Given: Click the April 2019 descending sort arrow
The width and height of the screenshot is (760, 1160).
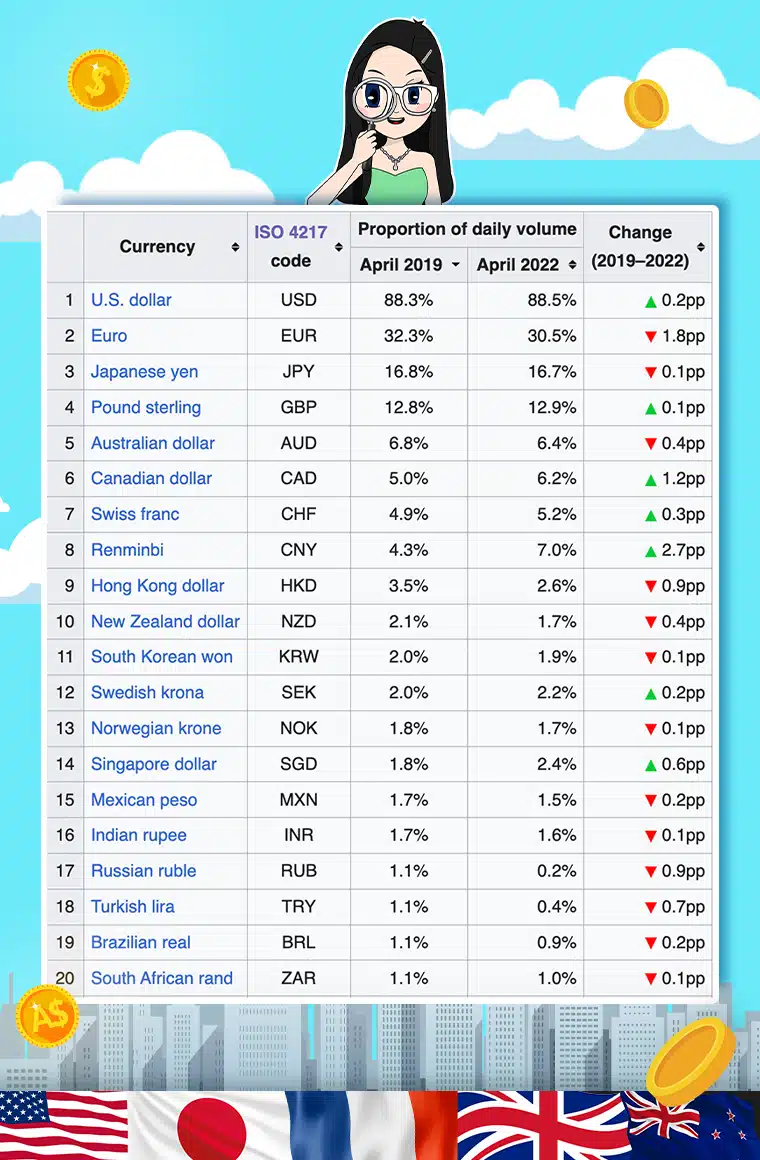Looking at the screenshot, I should coord(456,265).
